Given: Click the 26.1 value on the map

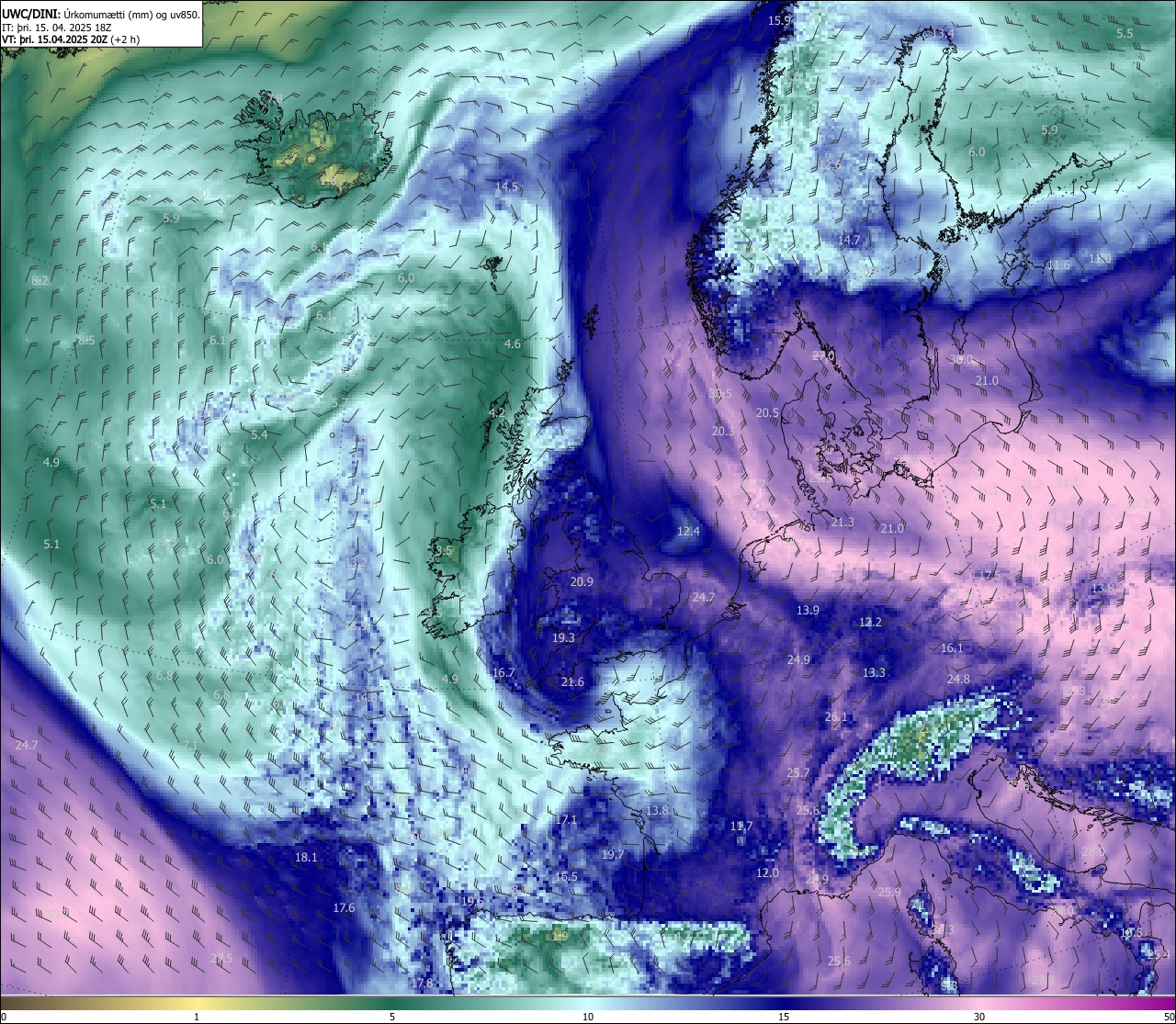Looking at the screenshot, I should point(837,717).
